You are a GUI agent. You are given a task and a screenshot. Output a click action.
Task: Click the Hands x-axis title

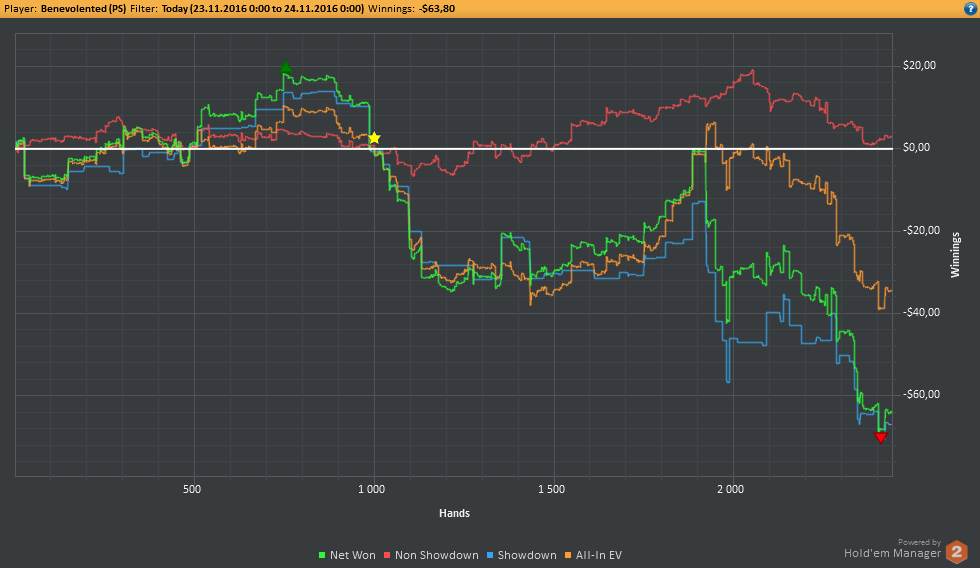coord(454,513)
